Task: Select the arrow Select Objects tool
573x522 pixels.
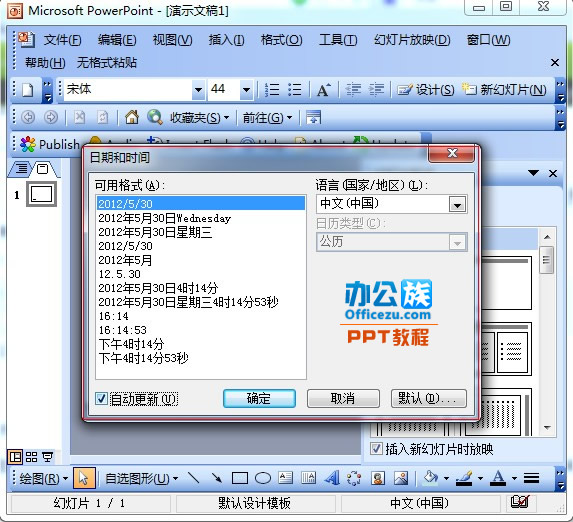Action: click(84, 478)
